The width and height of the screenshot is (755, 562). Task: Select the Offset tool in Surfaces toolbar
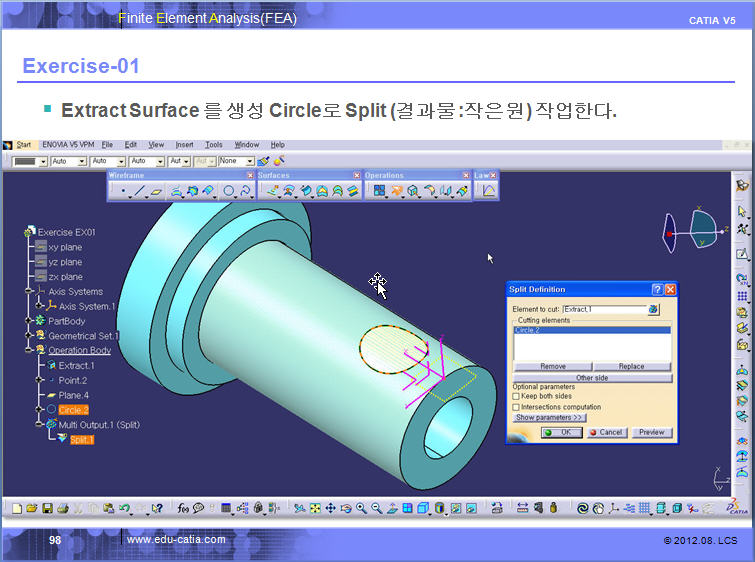coord(289,191)
